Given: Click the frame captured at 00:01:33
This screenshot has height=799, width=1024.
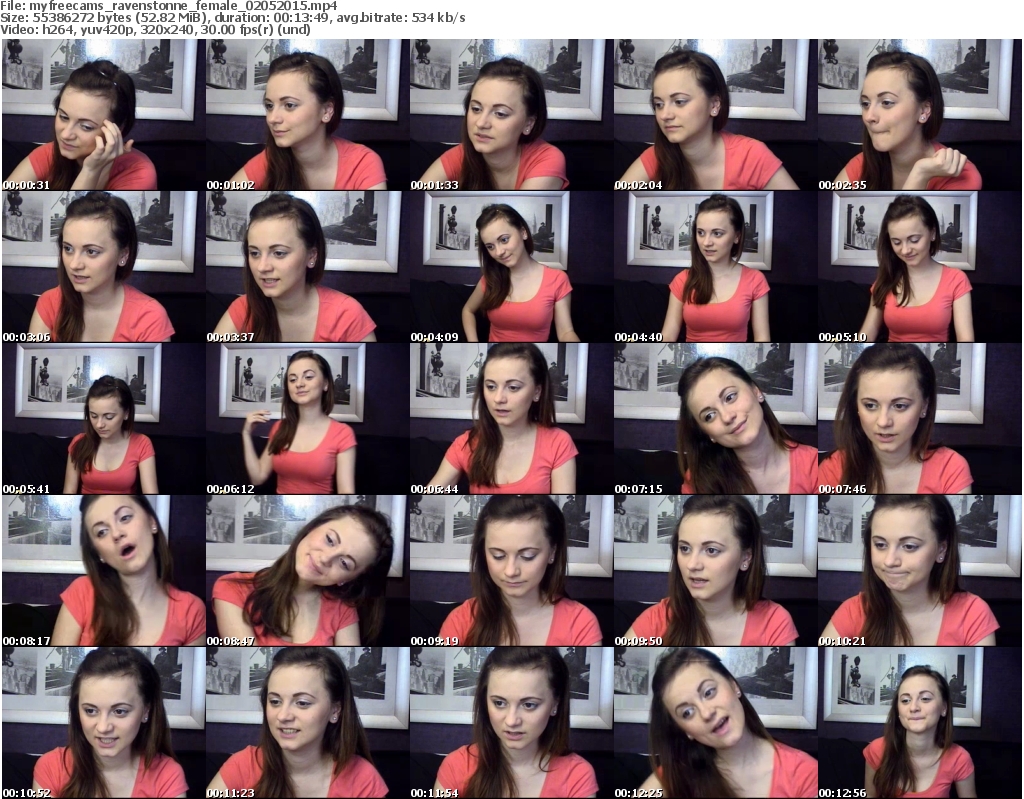Looking at the screenshot, I should click(511, 115).
